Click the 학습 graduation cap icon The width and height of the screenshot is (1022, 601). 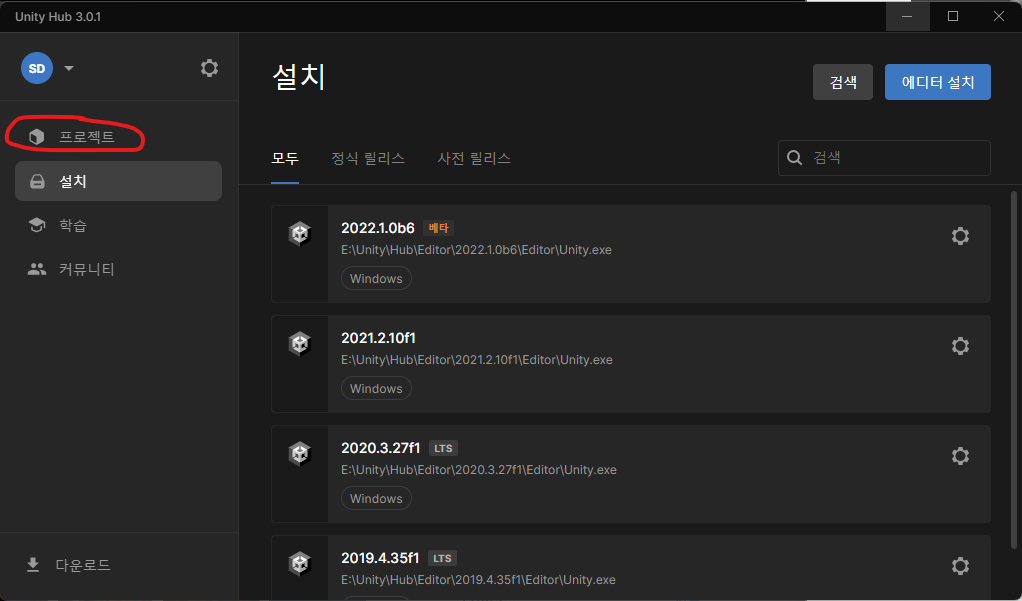(37, 225)
